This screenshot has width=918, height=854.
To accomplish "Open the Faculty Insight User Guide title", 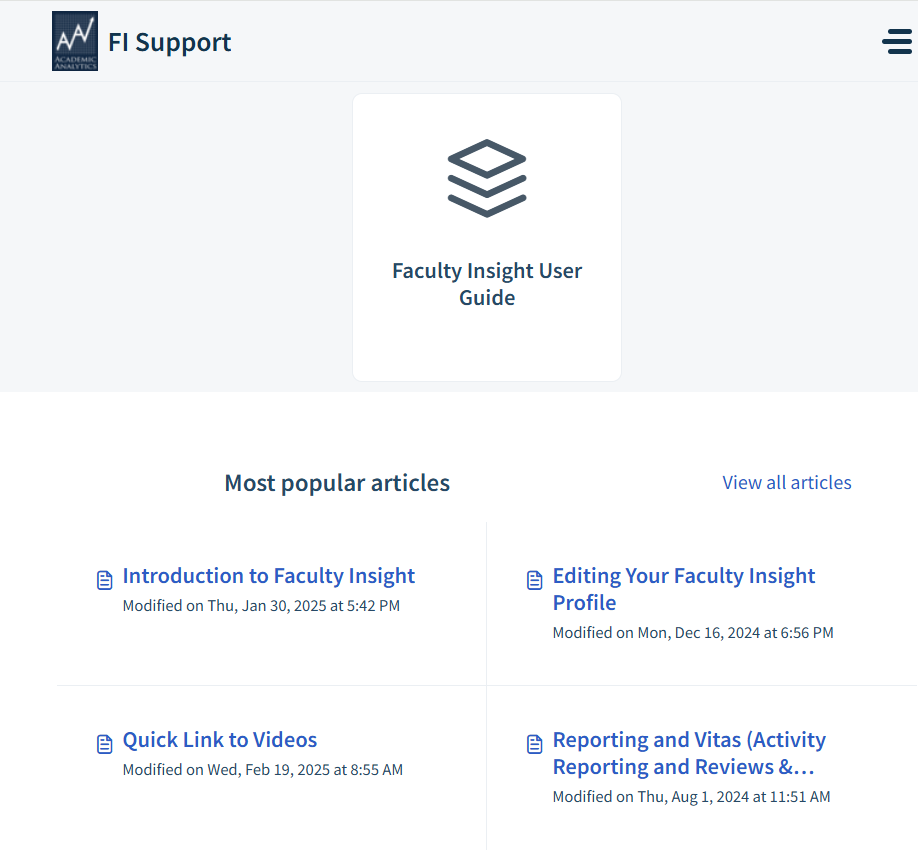I will (x=487, y=284).
